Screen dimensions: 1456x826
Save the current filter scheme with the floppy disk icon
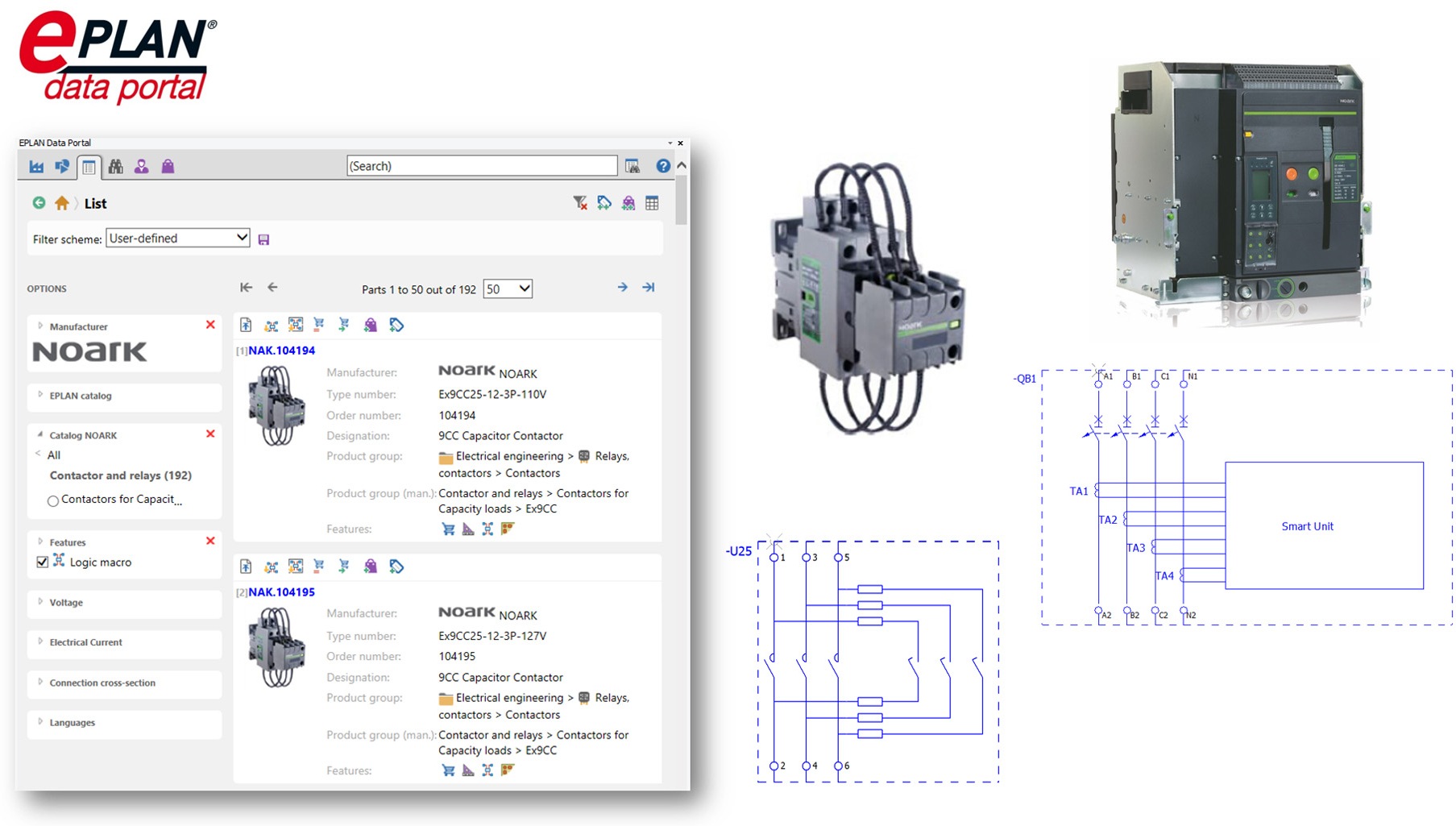[263, 238]
